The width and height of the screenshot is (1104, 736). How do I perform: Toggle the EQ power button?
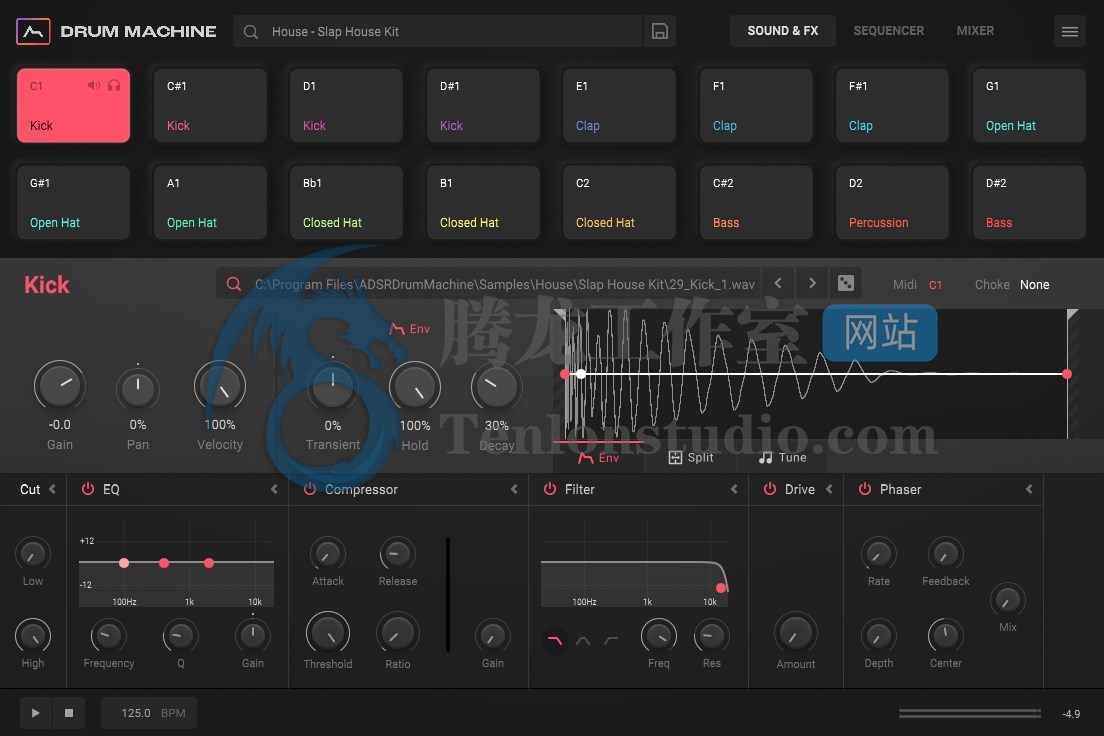(x=88, y=489)
